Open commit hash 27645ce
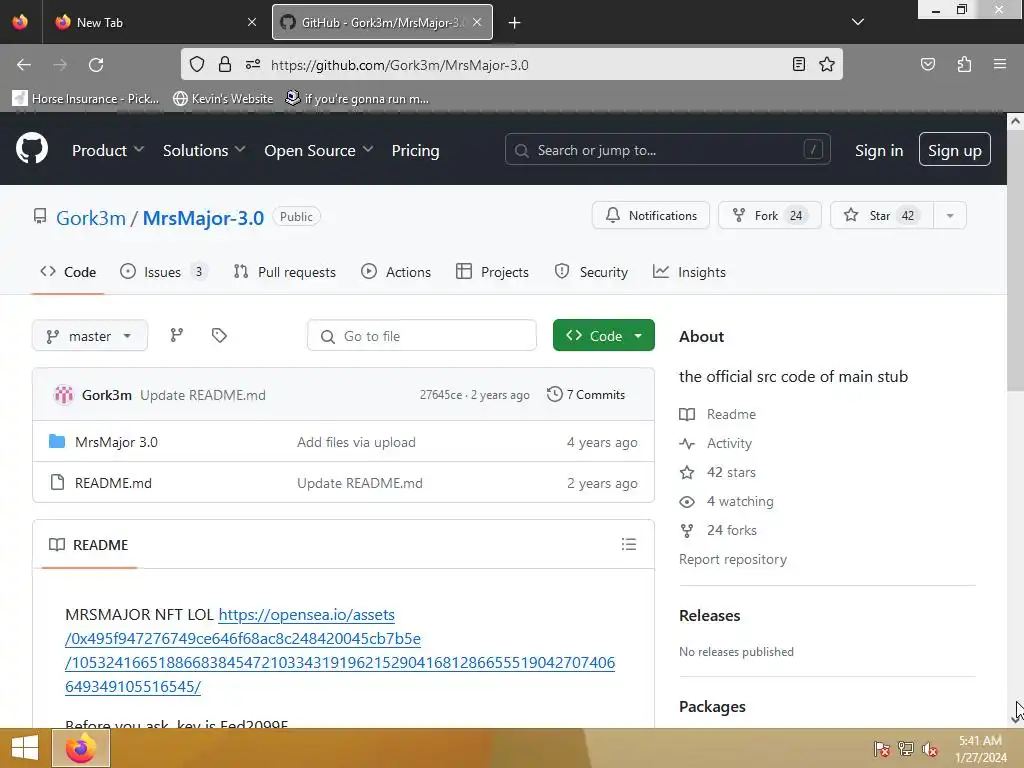Viewport: 1024px width, 768px height. [441, 395]
